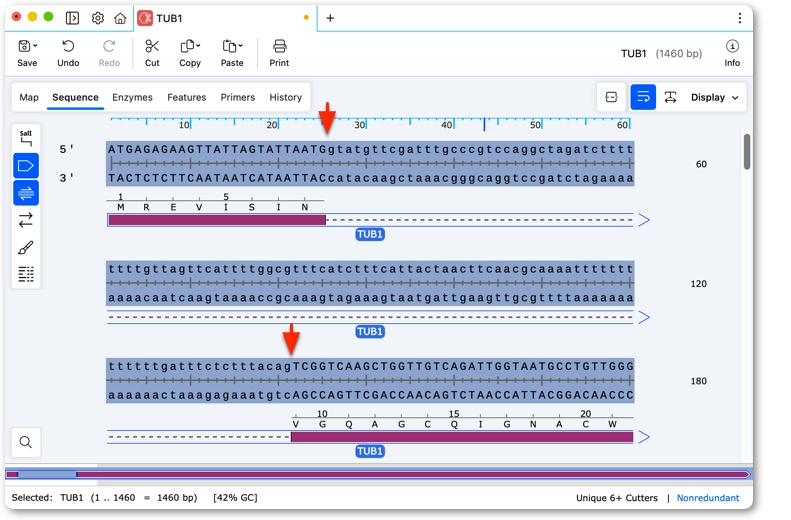
Task: View the History tab
Action: 286,97
